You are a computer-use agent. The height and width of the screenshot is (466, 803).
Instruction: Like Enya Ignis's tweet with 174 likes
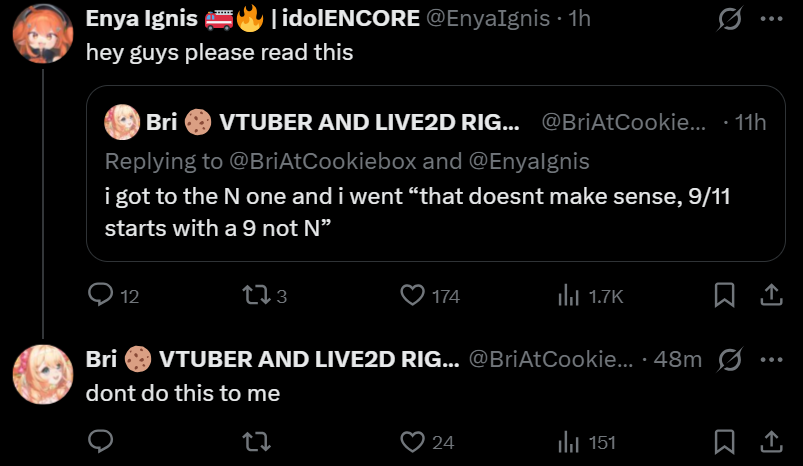(x=412, y=295)
